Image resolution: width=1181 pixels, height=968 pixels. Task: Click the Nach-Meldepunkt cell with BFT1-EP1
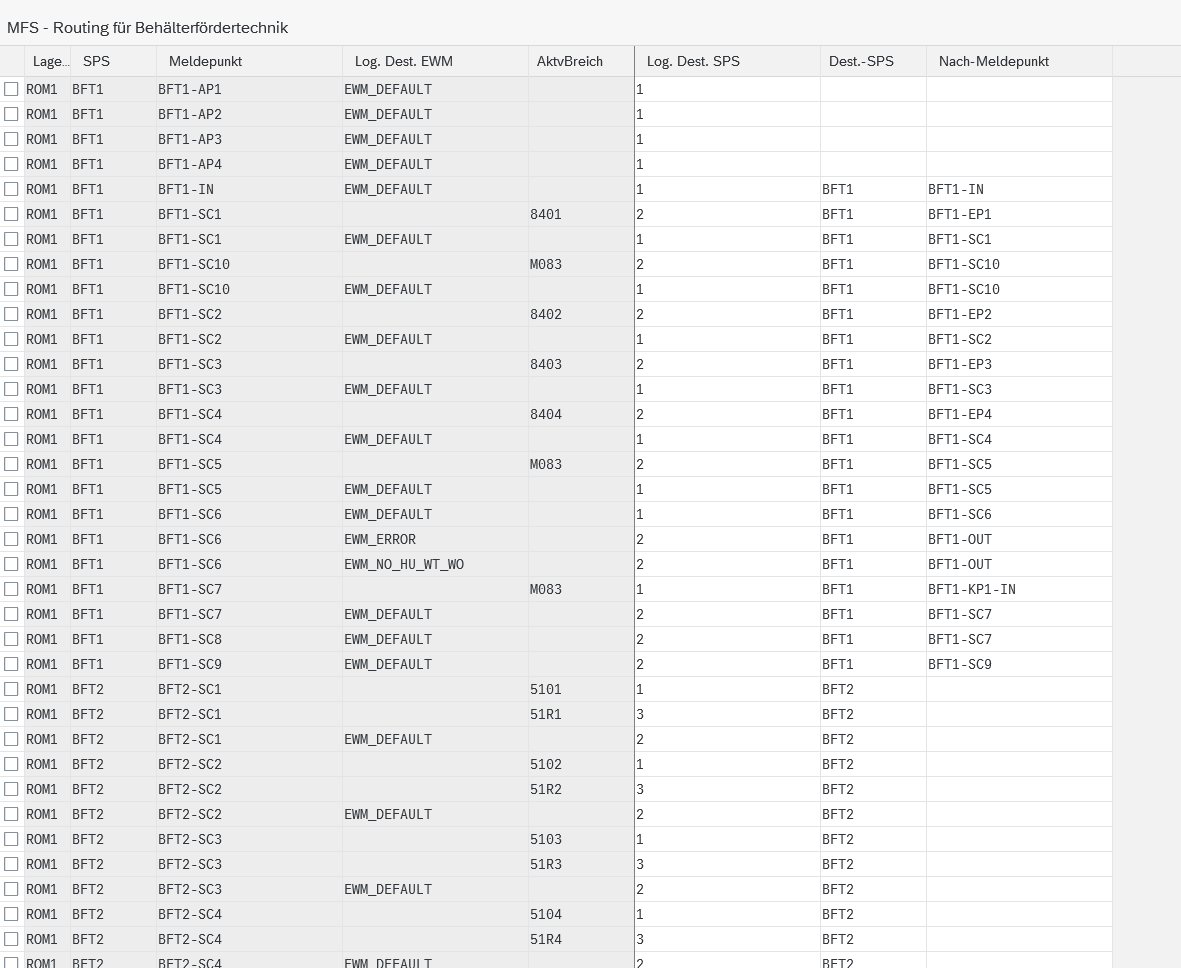pyautogui.click(x=1019, y=214)
